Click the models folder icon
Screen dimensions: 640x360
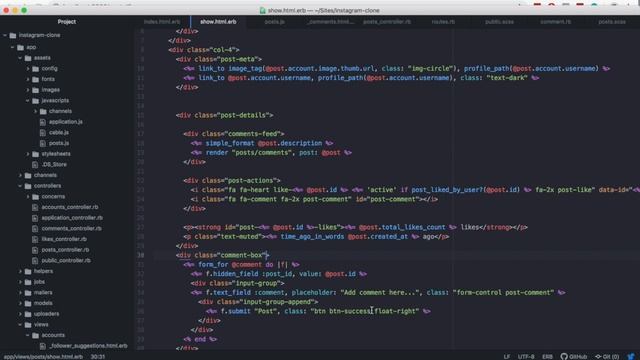coord(28,303)
